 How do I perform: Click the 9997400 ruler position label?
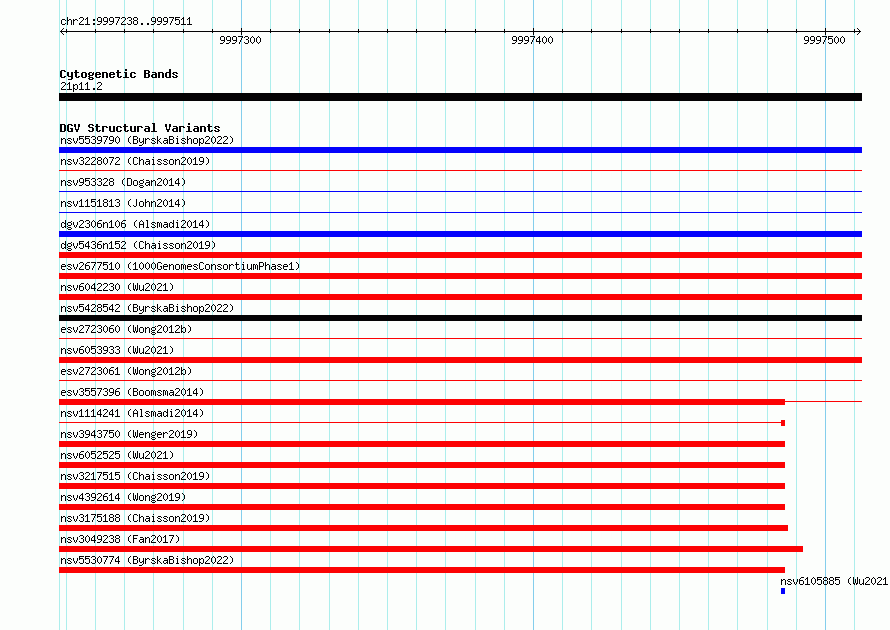(x=532, y=40)
